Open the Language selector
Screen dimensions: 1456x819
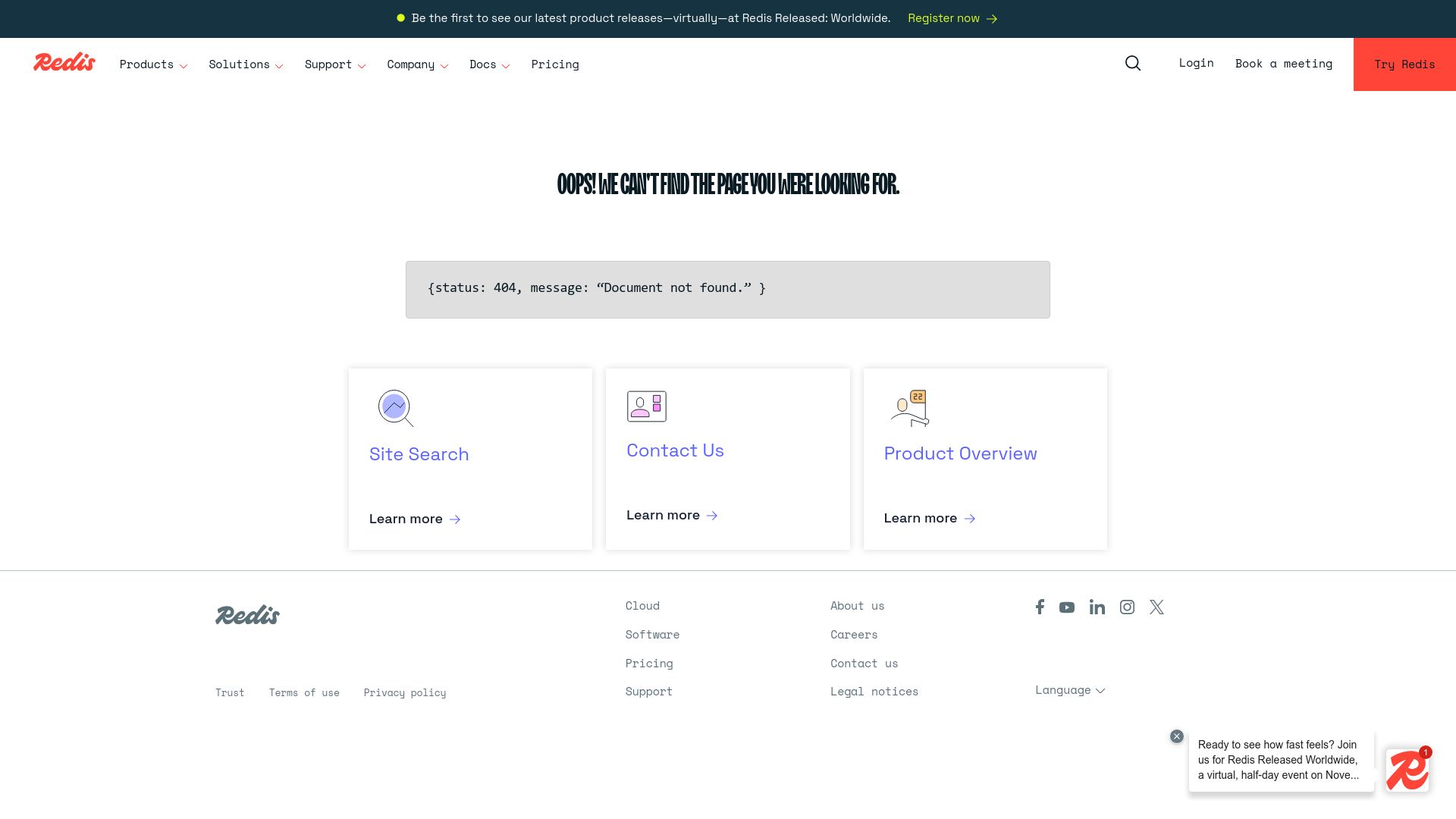1070,690
